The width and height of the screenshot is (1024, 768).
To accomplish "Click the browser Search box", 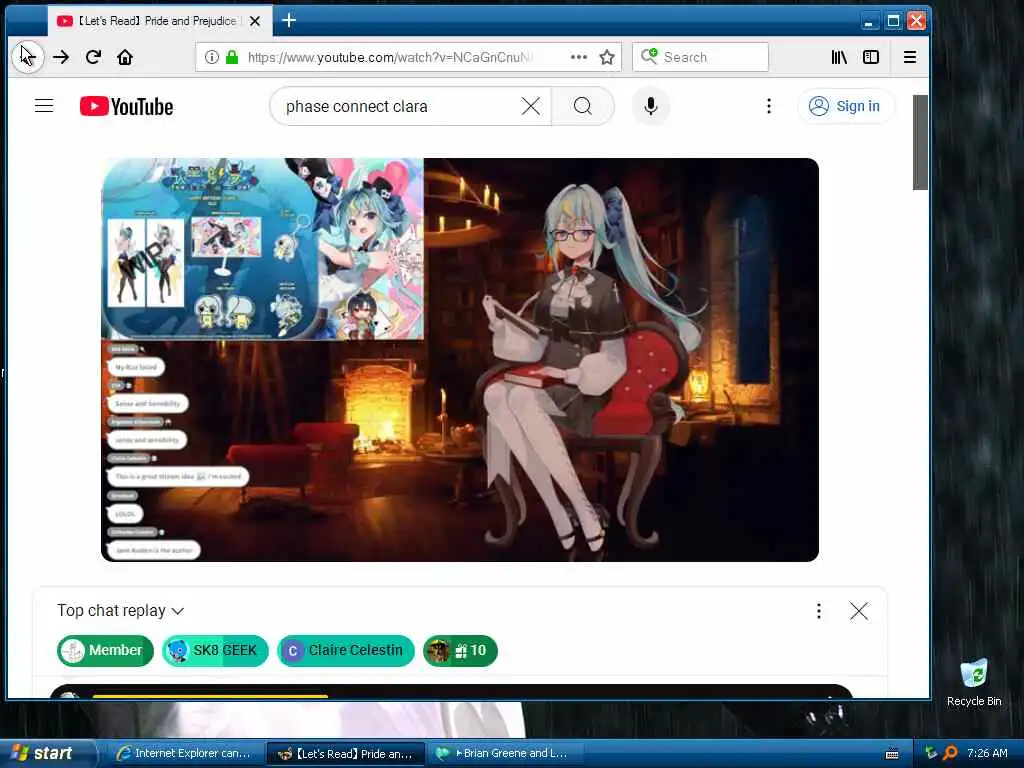I will (x=700, y=57).
